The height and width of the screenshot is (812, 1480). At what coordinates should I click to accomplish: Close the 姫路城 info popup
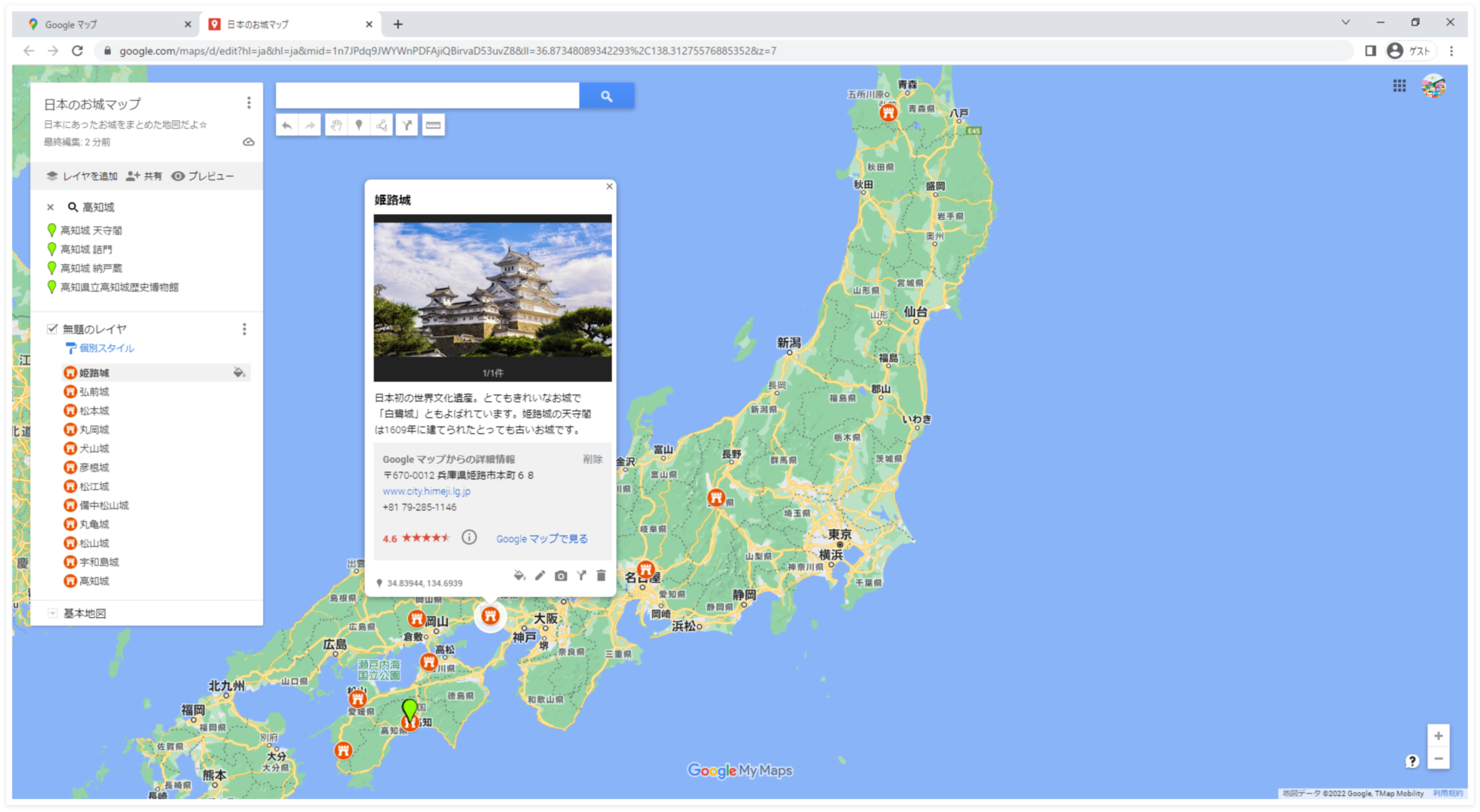click(610, 186)
